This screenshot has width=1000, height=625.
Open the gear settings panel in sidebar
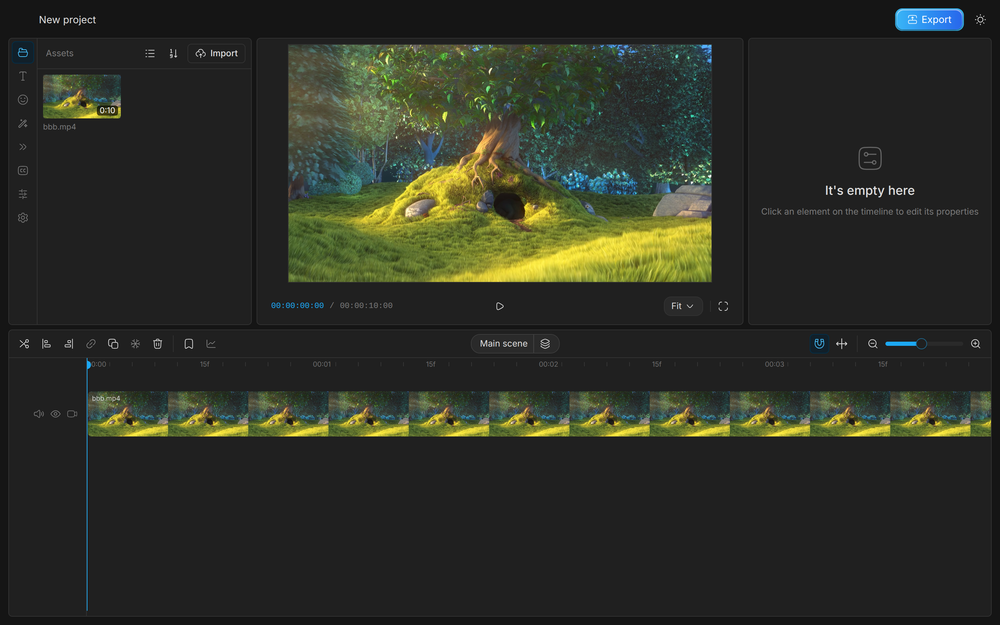point(23,217)
